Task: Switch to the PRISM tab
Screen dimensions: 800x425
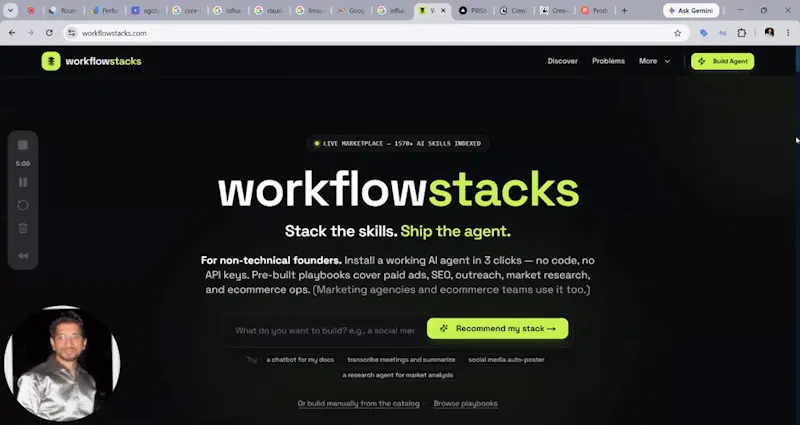Action: coord(472,10)
